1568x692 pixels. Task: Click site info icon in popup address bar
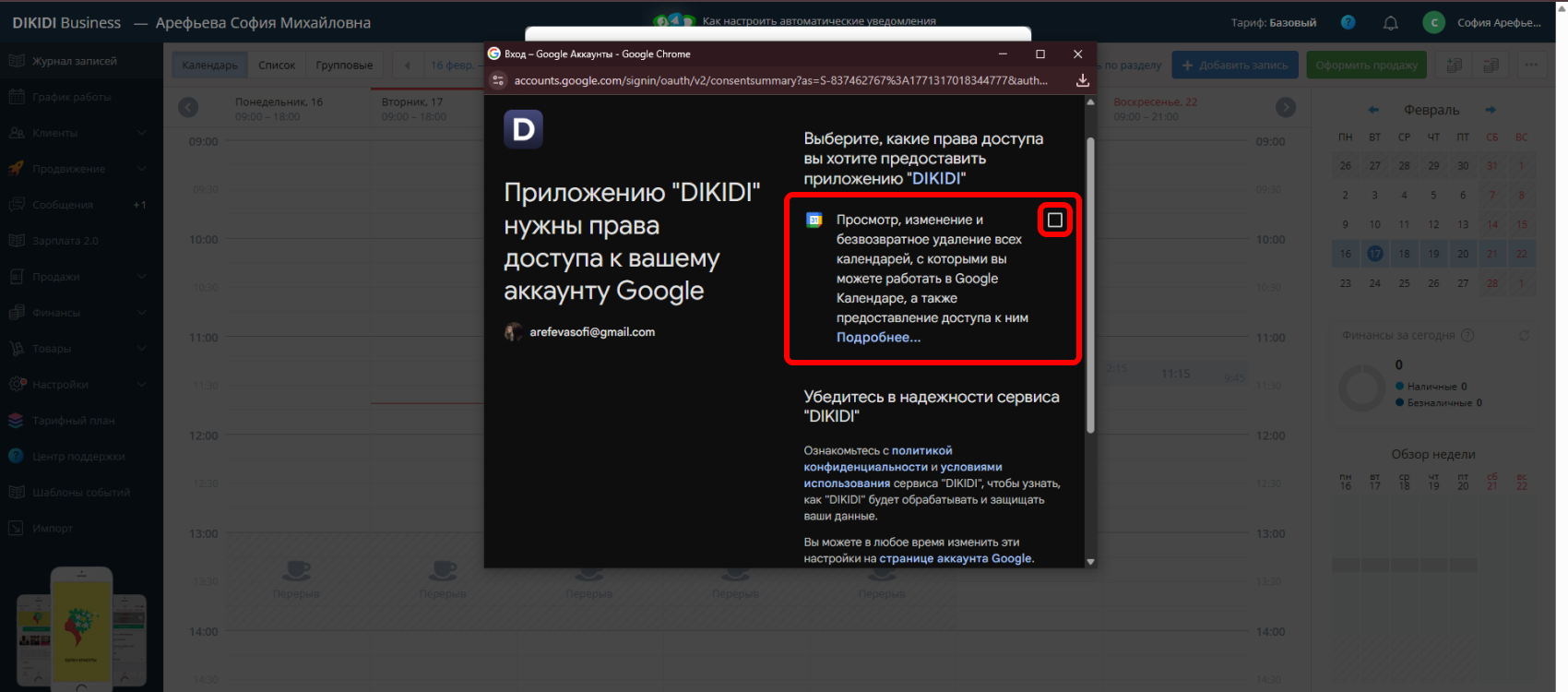point(498,80)
